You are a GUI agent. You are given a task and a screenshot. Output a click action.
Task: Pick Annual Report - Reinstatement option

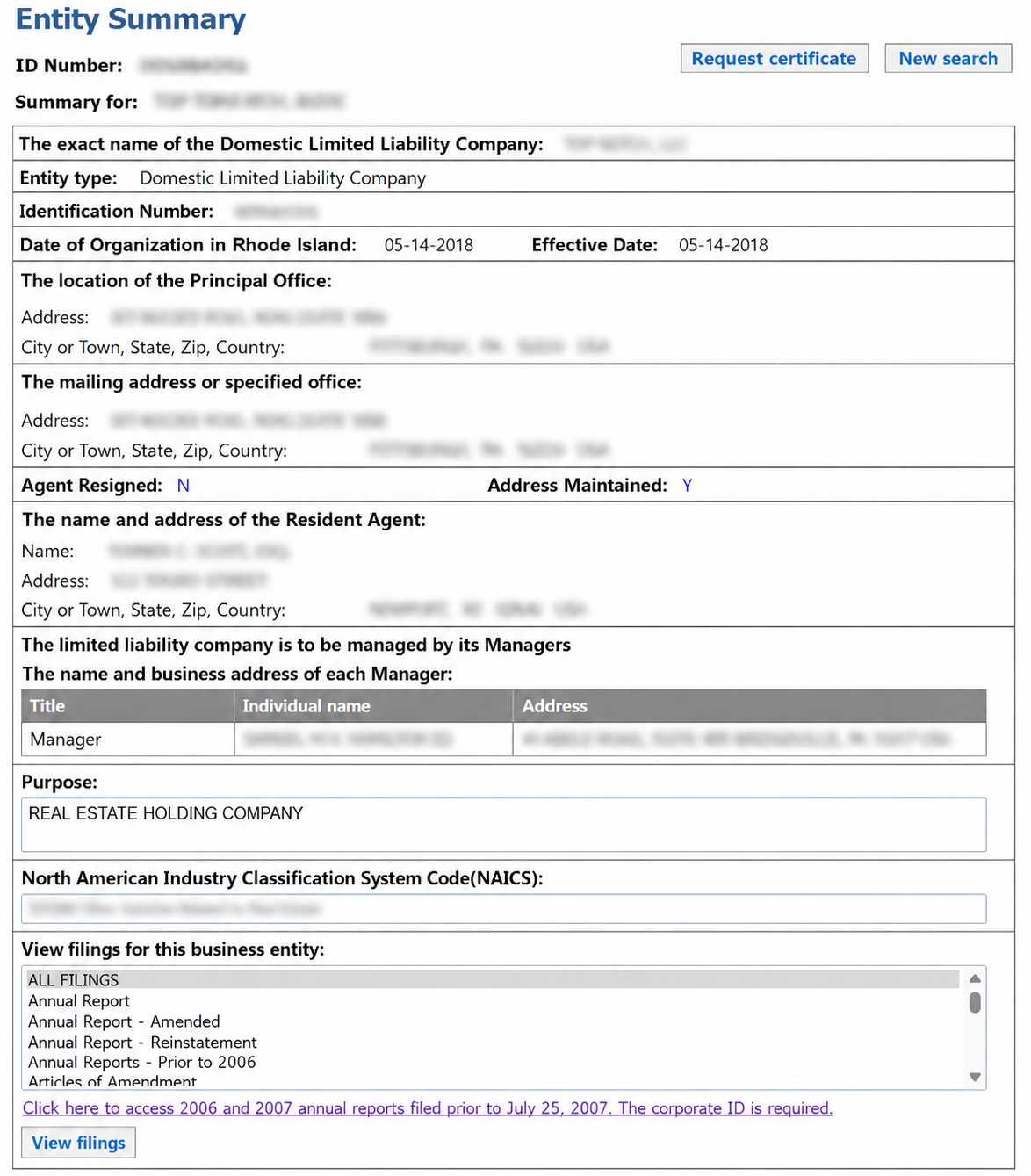[142, 1043]
